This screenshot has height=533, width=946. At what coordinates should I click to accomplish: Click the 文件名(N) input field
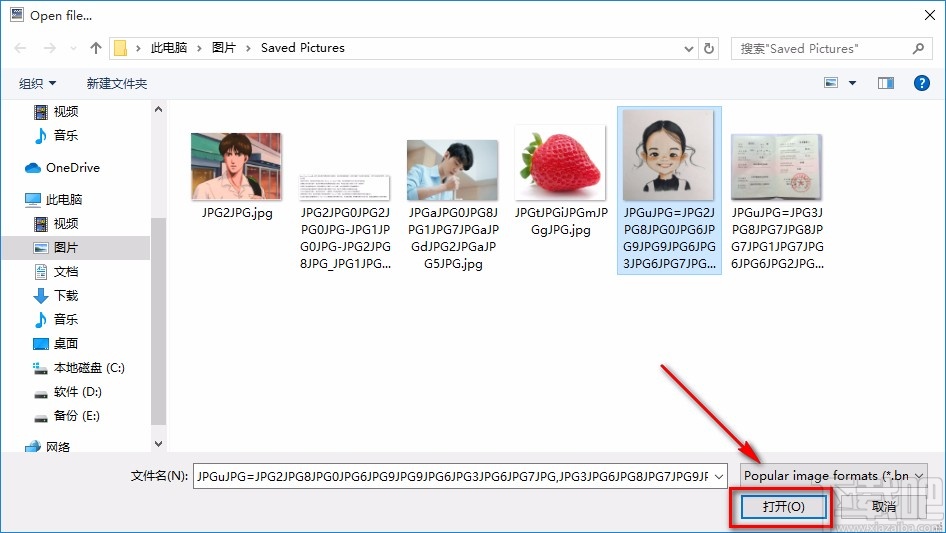[460, 477]
